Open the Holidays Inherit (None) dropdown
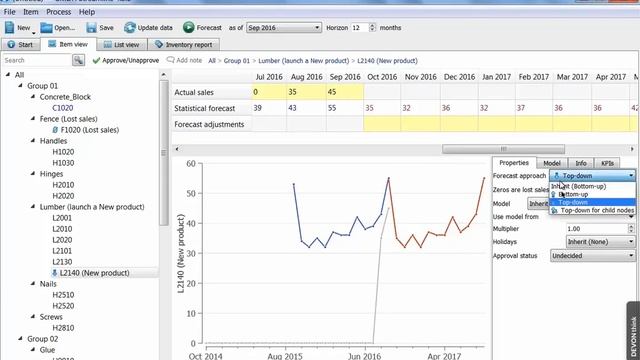The image size is (640, 360). [600, 242]
